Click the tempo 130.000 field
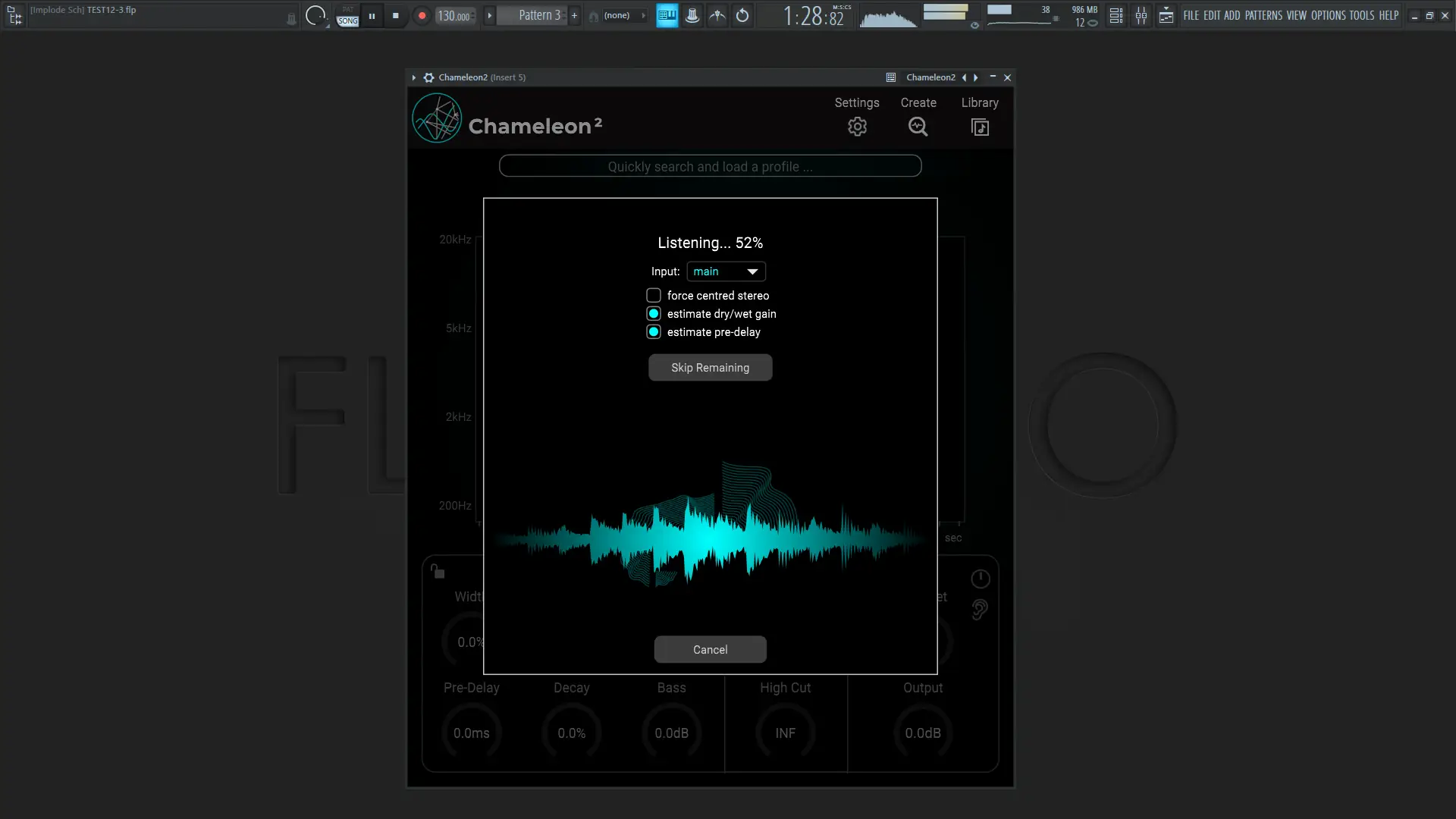The height and width of the screenshot is (819, 1456). click(453, 16)
